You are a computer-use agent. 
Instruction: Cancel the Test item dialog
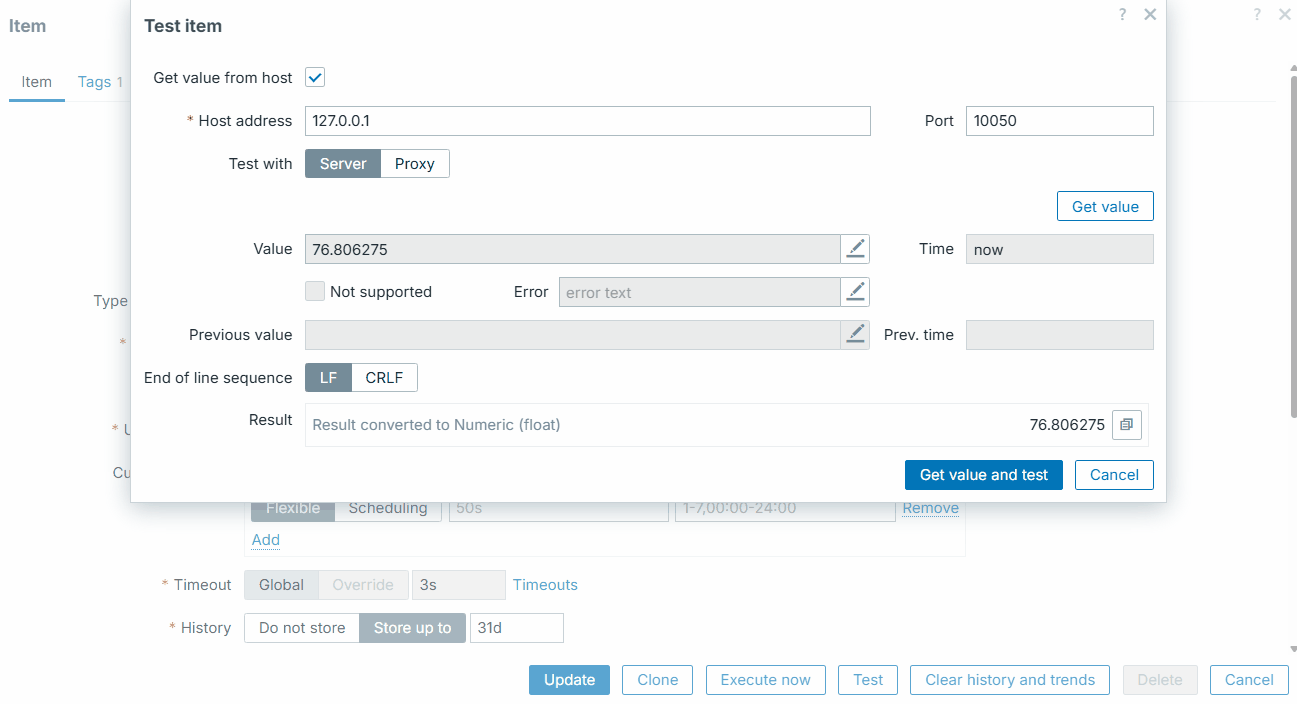point(1114,475)
